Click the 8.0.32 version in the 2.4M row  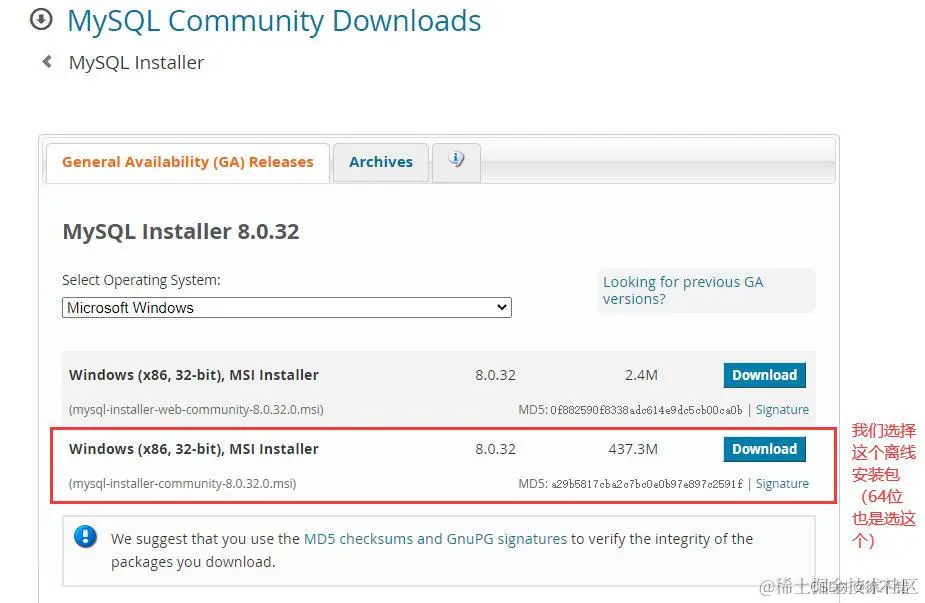point(496,375)
